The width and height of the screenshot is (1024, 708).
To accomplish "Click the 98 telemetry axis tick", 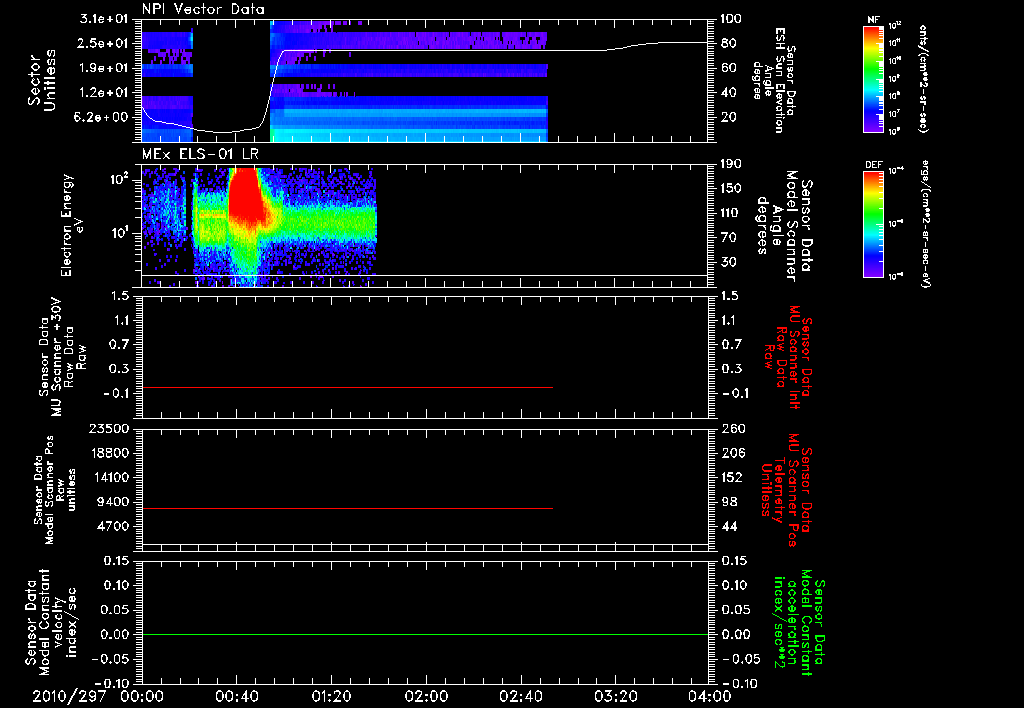I will coord(729,502).
